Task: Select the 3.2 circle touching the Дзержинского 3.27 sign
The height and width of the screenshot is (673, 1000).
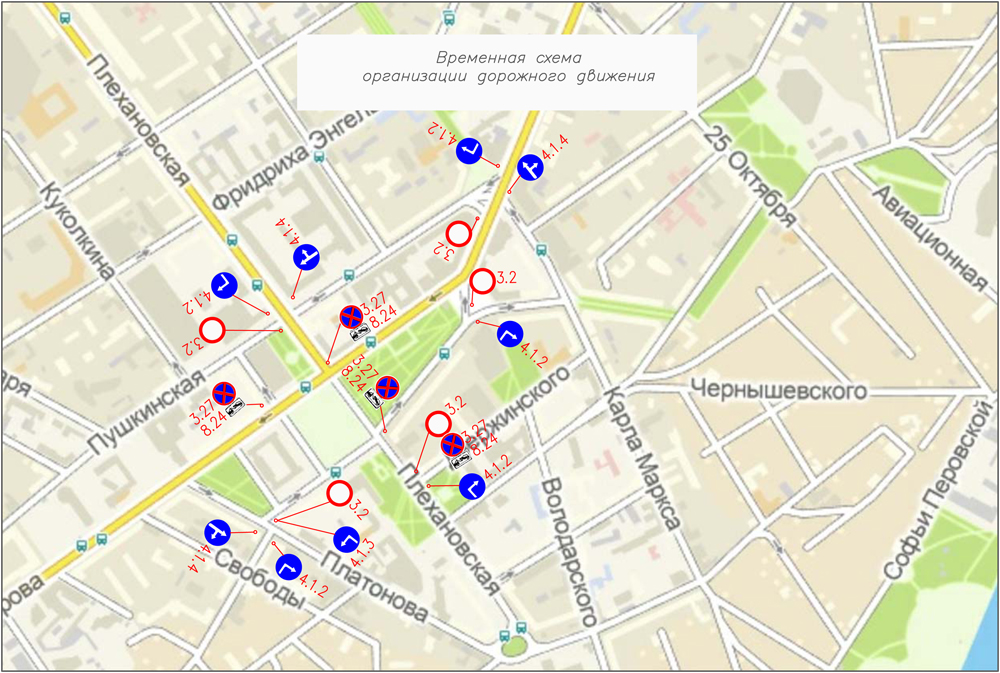Action: pyautogui.click(x=438, y=423)
